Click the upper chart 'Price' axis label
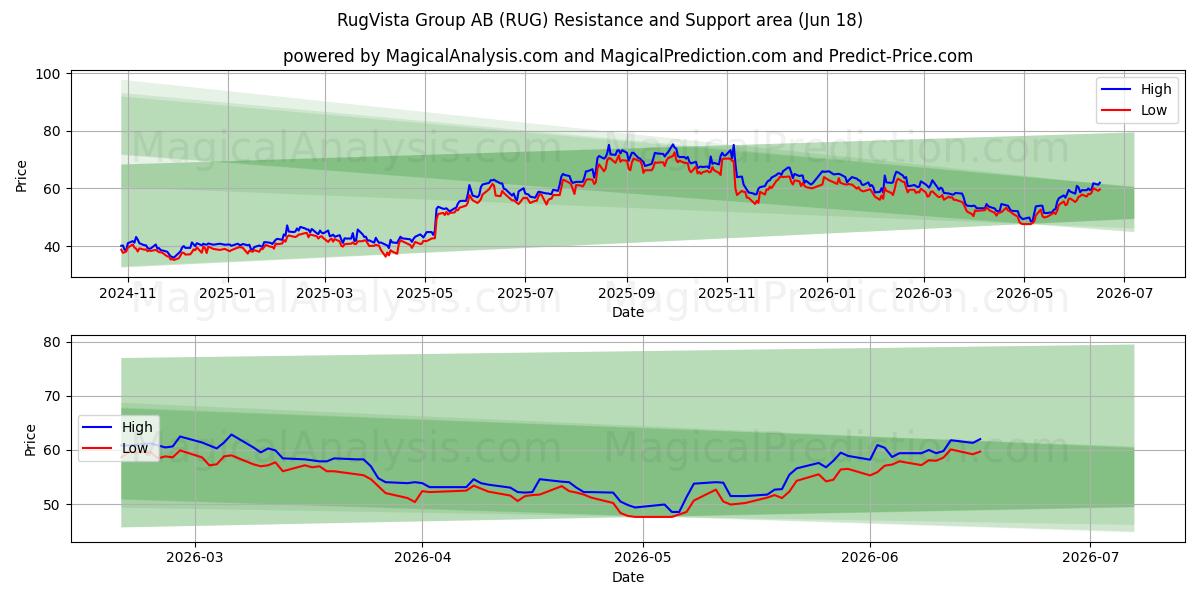 pyautogui.click(x=22, y=175)
